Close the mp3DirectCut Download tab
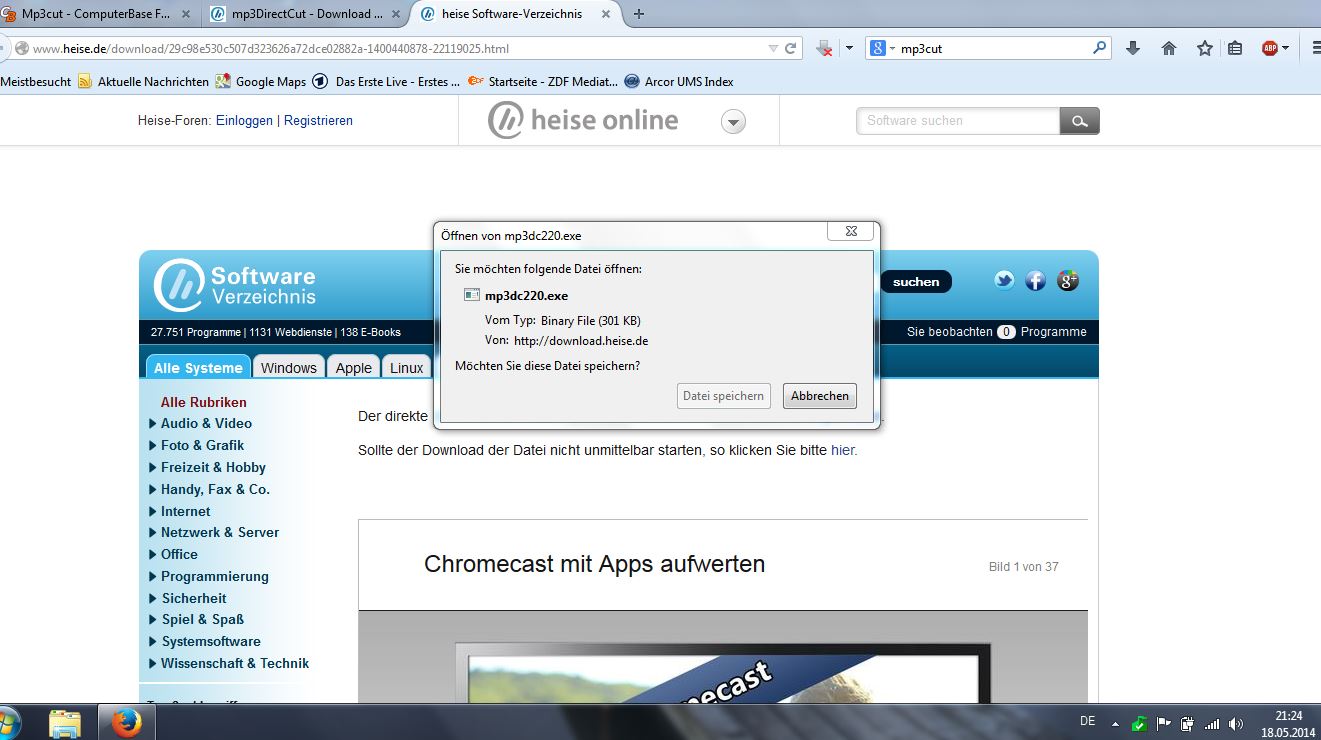This screenshot has width=1321, height=740. [x=396, y=14]
